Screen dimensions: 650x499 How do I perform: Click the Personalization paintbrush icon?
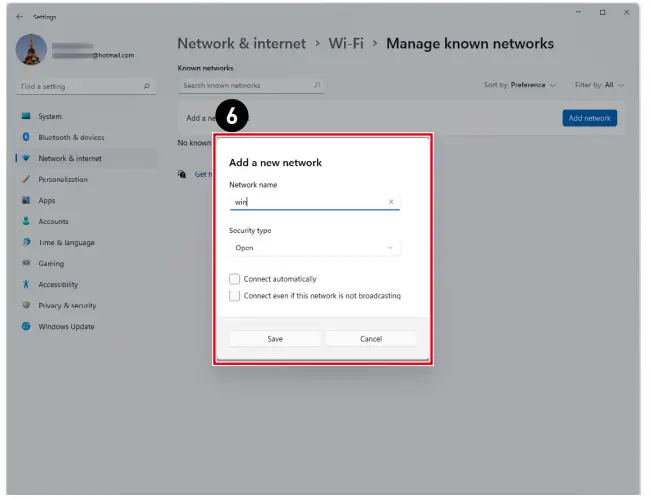(x=26, y=179)
